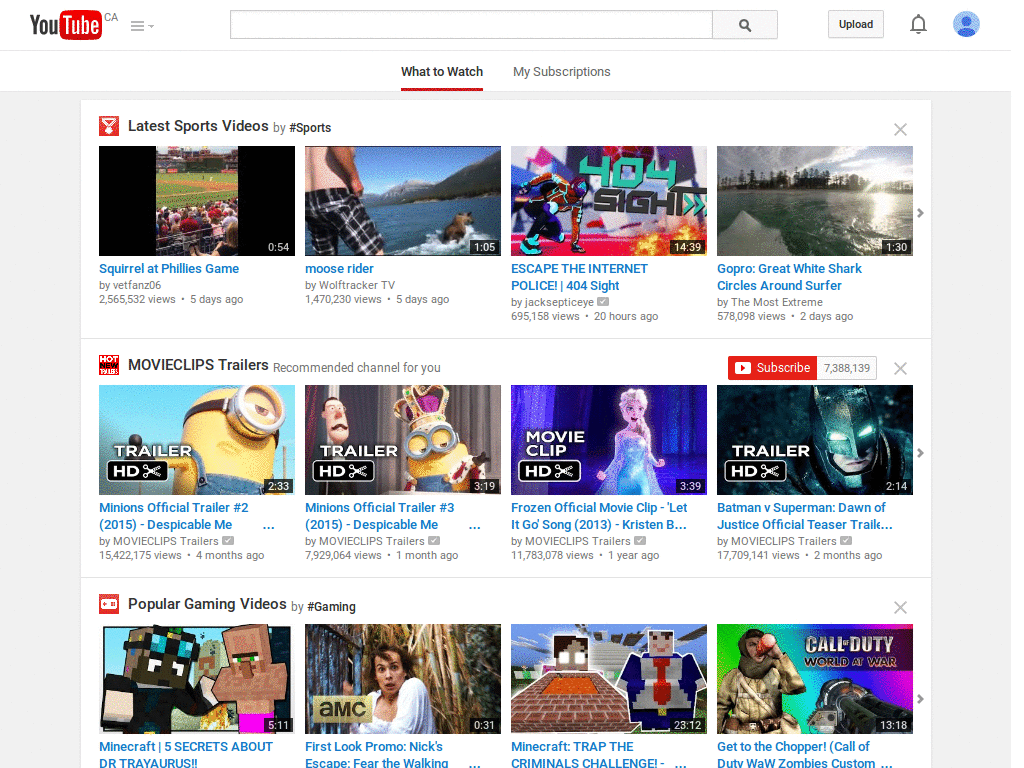
Task: Open the MOVIECLIPS Trailers heading
Action: pyautogui.click(x=199, y=365)
